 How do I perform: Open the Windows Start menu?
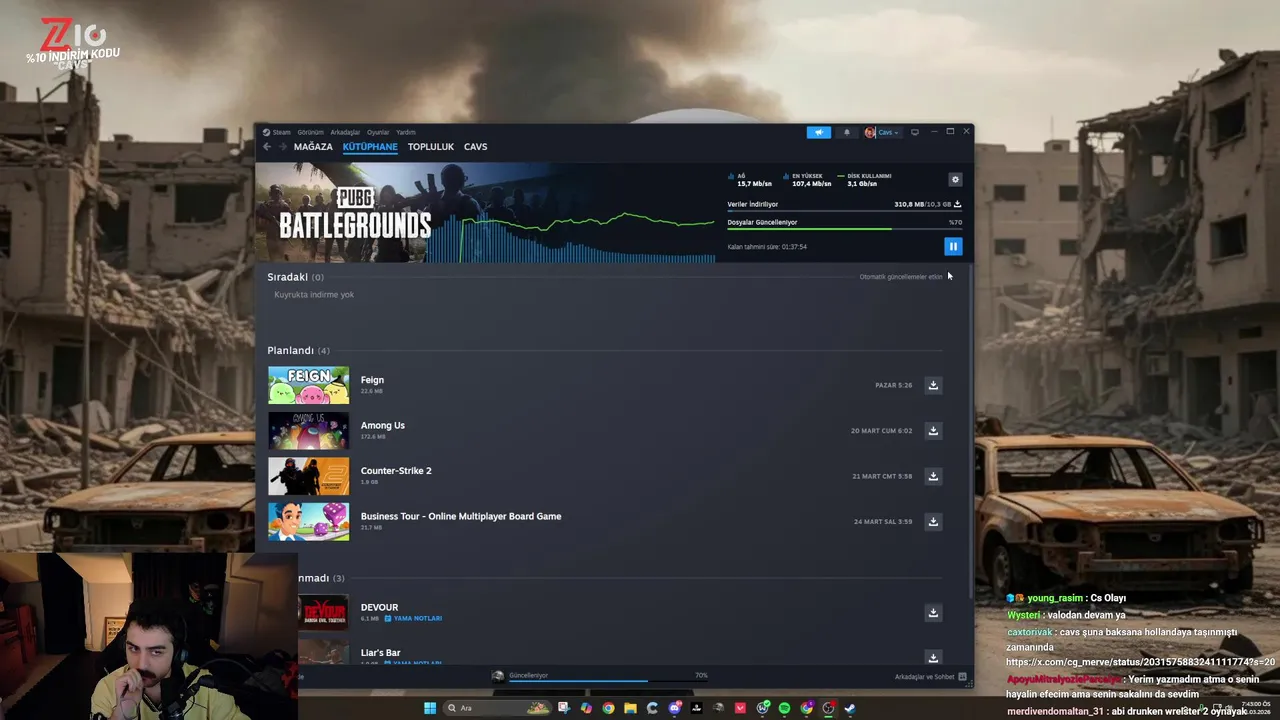tap(430, 708)
